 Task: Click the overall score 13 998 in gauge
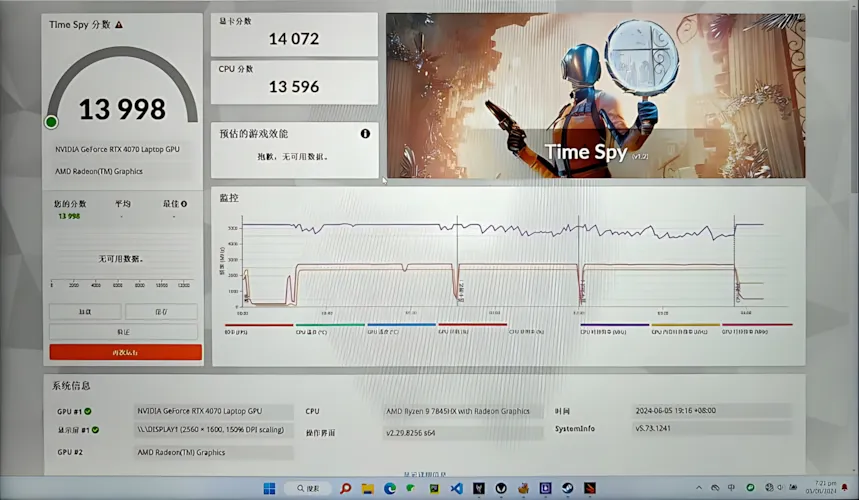[x=122, y=109]
